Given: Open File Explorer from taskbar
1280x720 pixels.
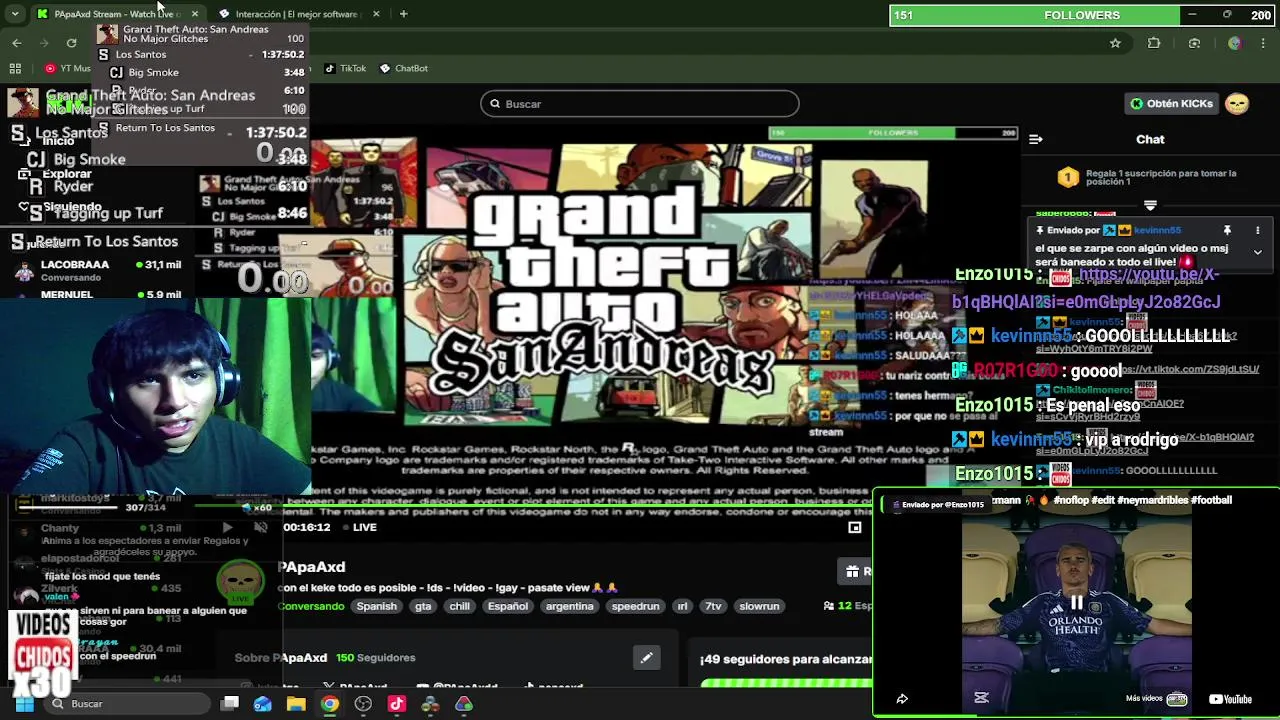Looking at the screenshot, I should click(296, 704).
